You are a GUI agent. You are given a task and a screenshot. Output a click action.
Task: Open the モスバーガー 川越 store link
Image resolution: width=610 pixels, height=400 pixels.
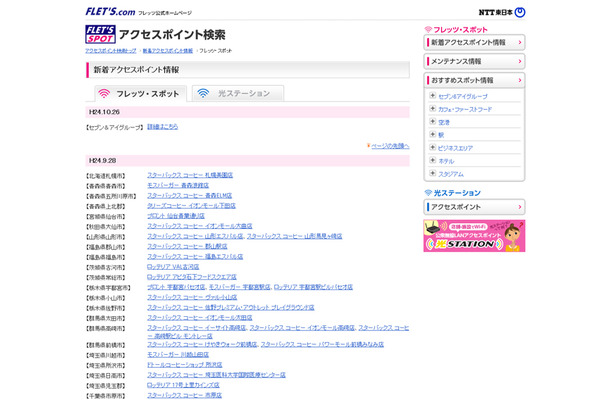tap(178, 354)
